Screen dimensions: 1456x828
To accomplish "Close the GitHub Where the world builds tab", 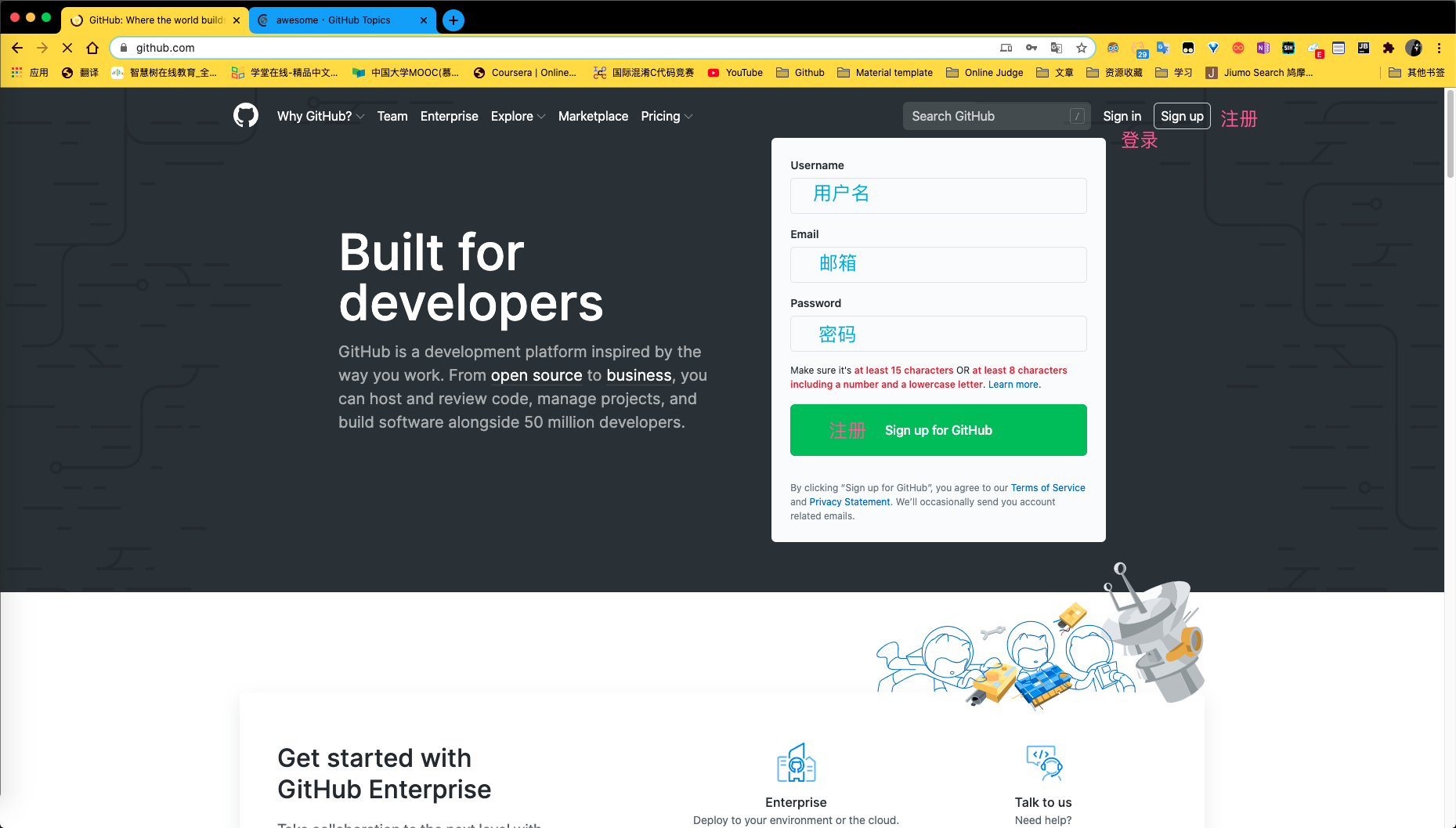I will tap(237, 20).
